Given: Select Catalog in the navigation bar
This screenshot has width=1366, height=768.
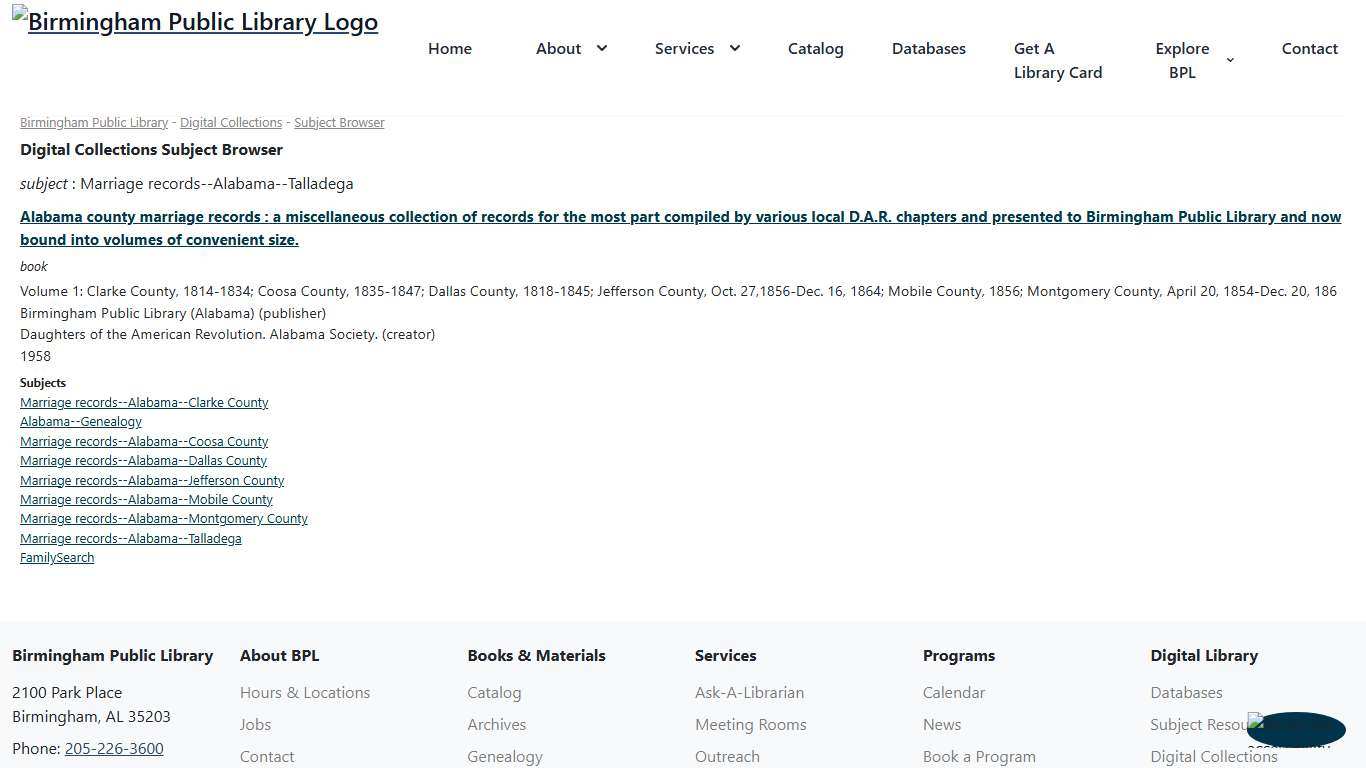Looking at the screenshot, I should (815, 48).
